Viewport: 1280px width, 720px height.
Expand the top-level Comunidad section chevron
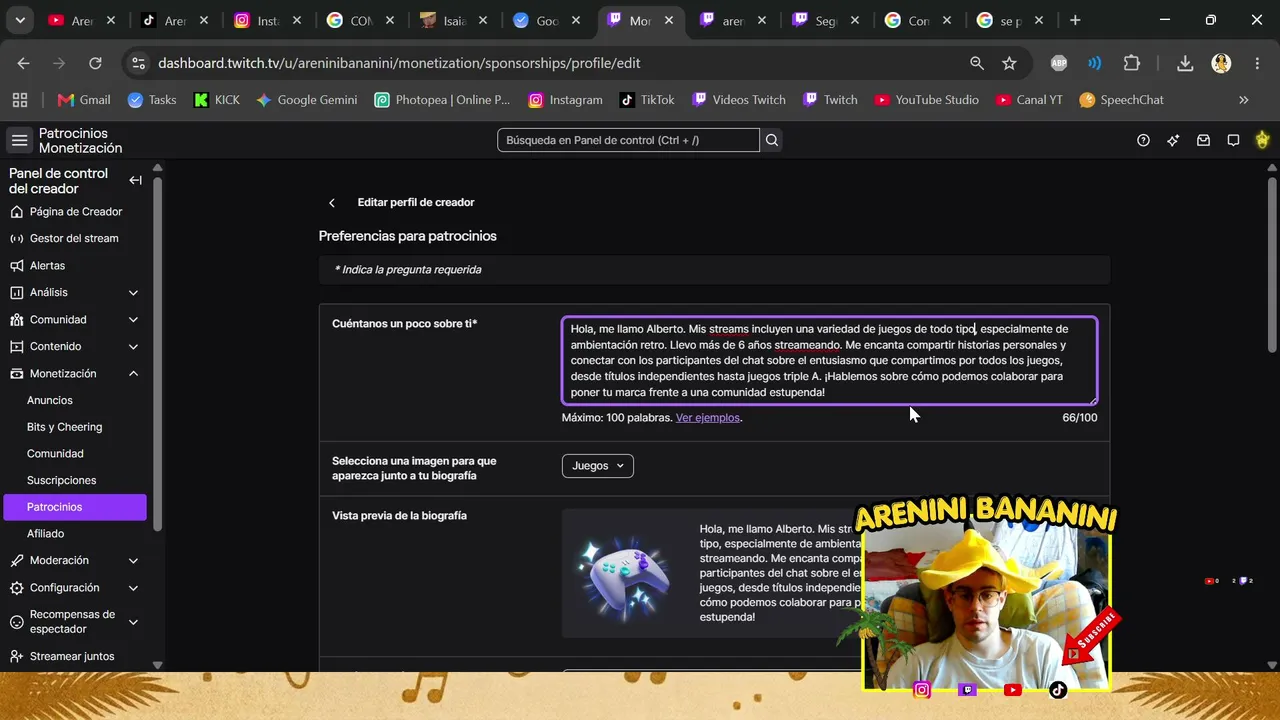(133, 320)
